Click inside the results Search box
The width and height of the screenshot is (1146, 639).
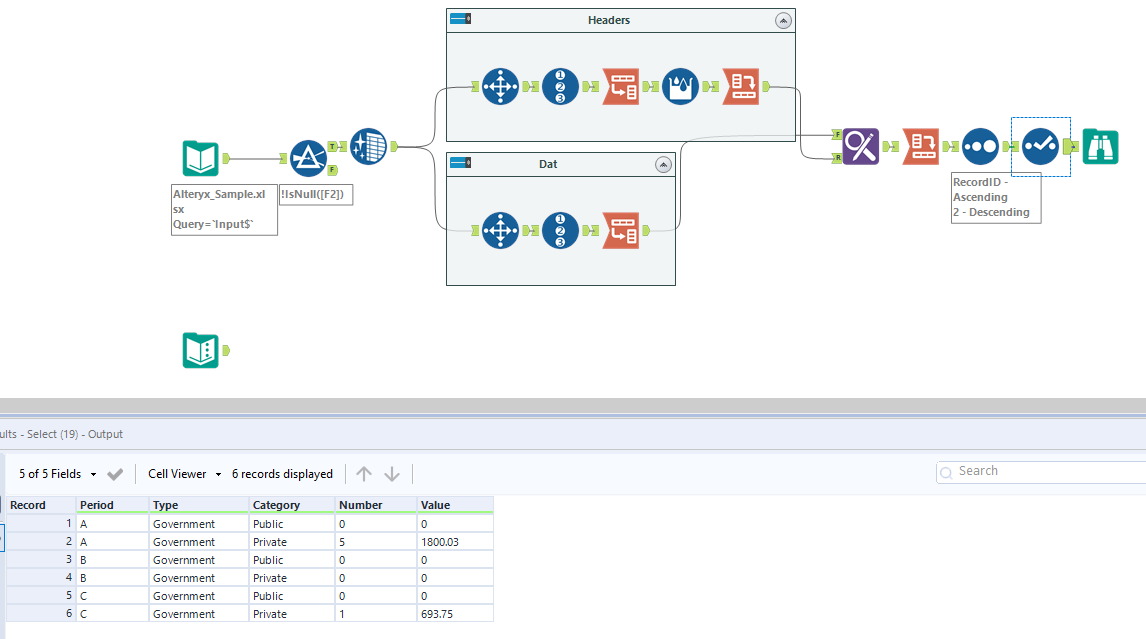tap(1040, 470)
